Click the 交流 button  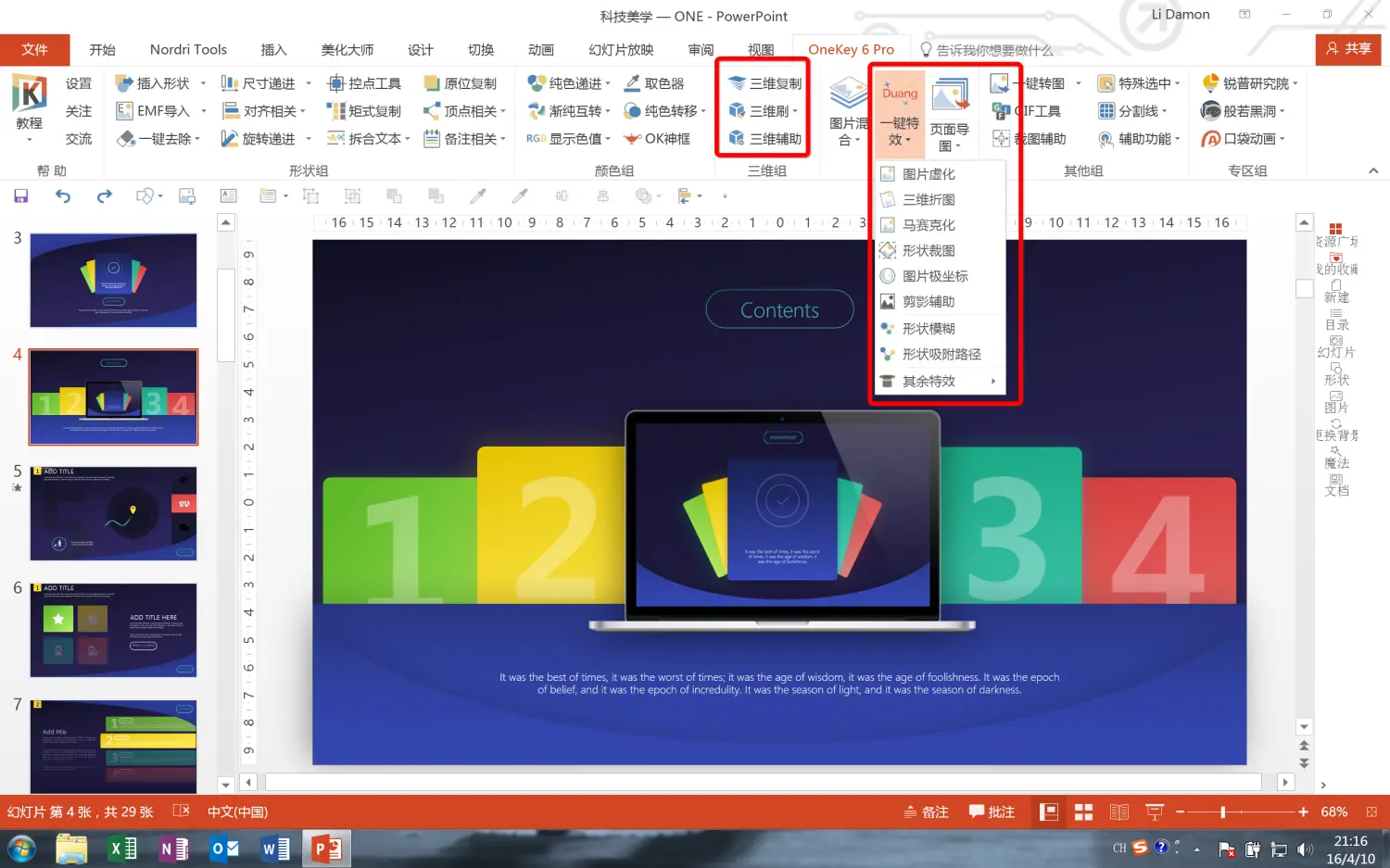click(79, 139)
